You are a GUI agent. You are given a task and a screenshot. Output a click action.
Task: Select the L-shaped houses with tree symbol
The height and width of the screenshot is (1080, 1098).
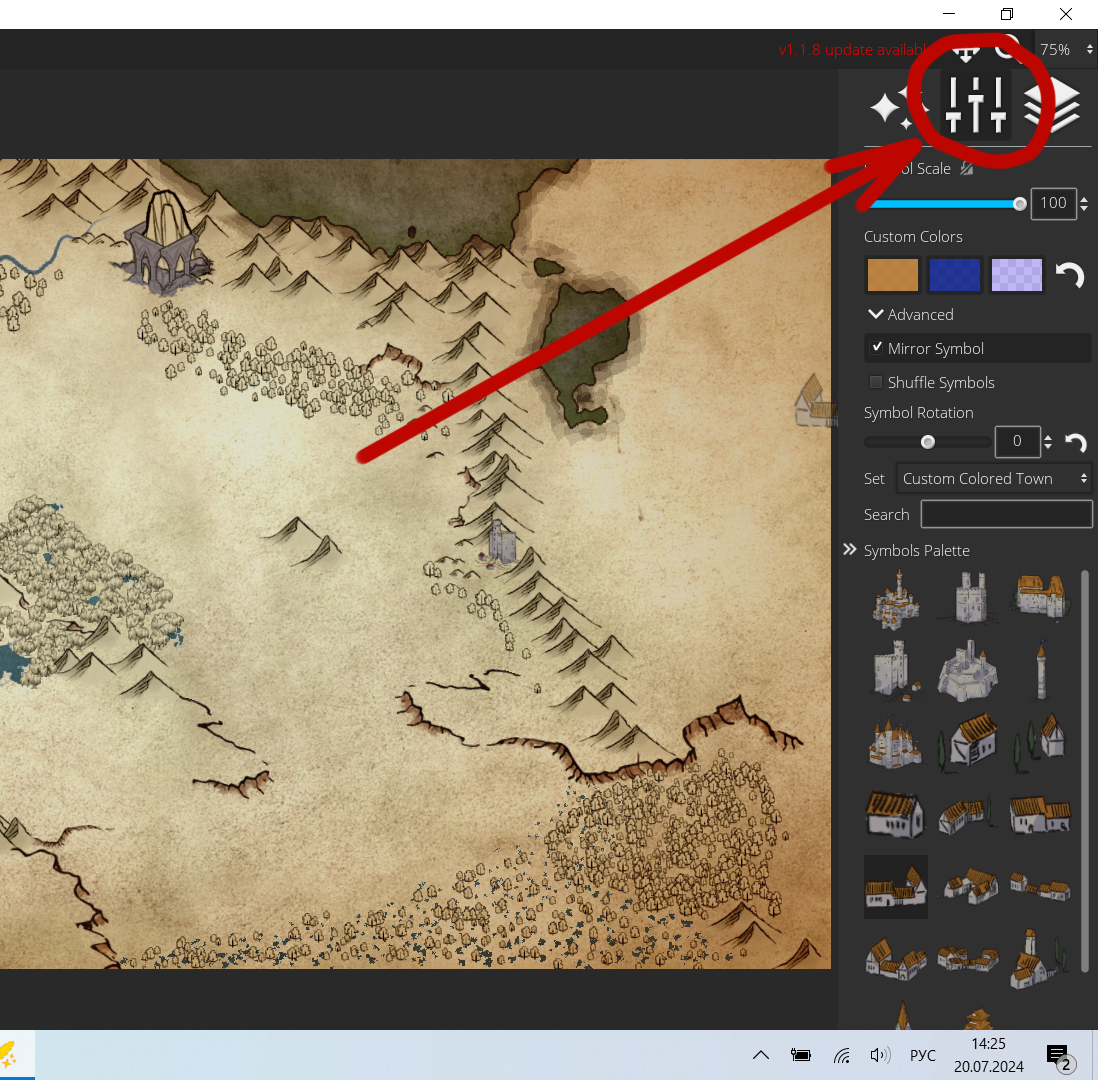click(968, 815)
